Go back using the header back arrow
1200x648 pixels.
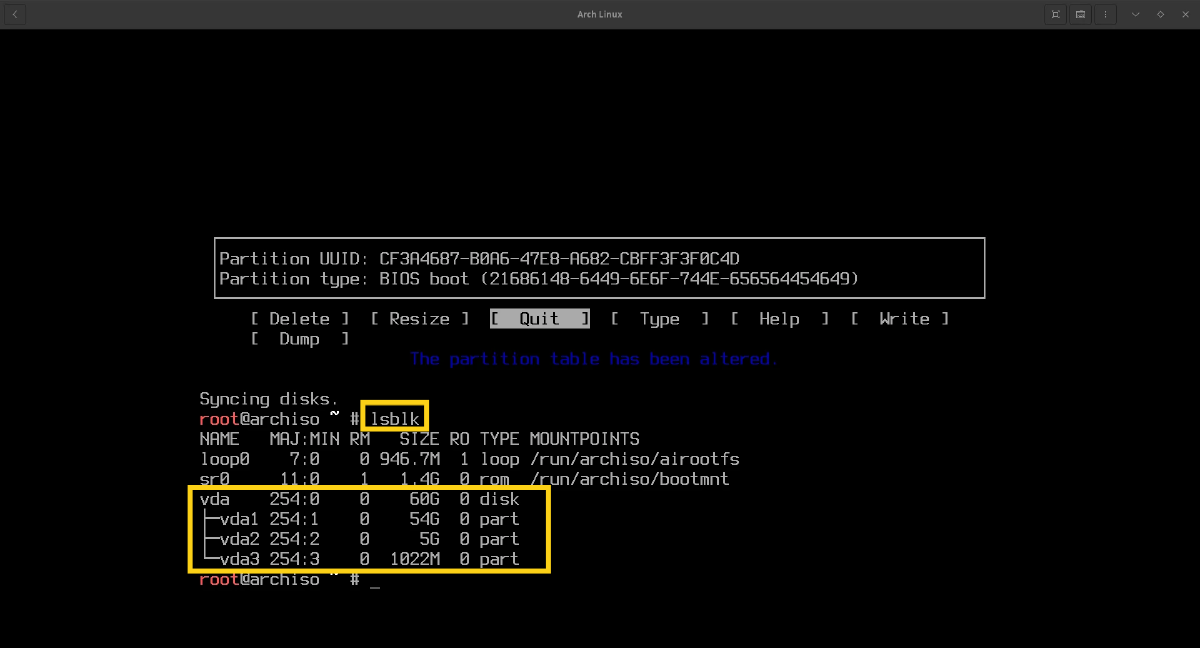(x=15, y=14)
